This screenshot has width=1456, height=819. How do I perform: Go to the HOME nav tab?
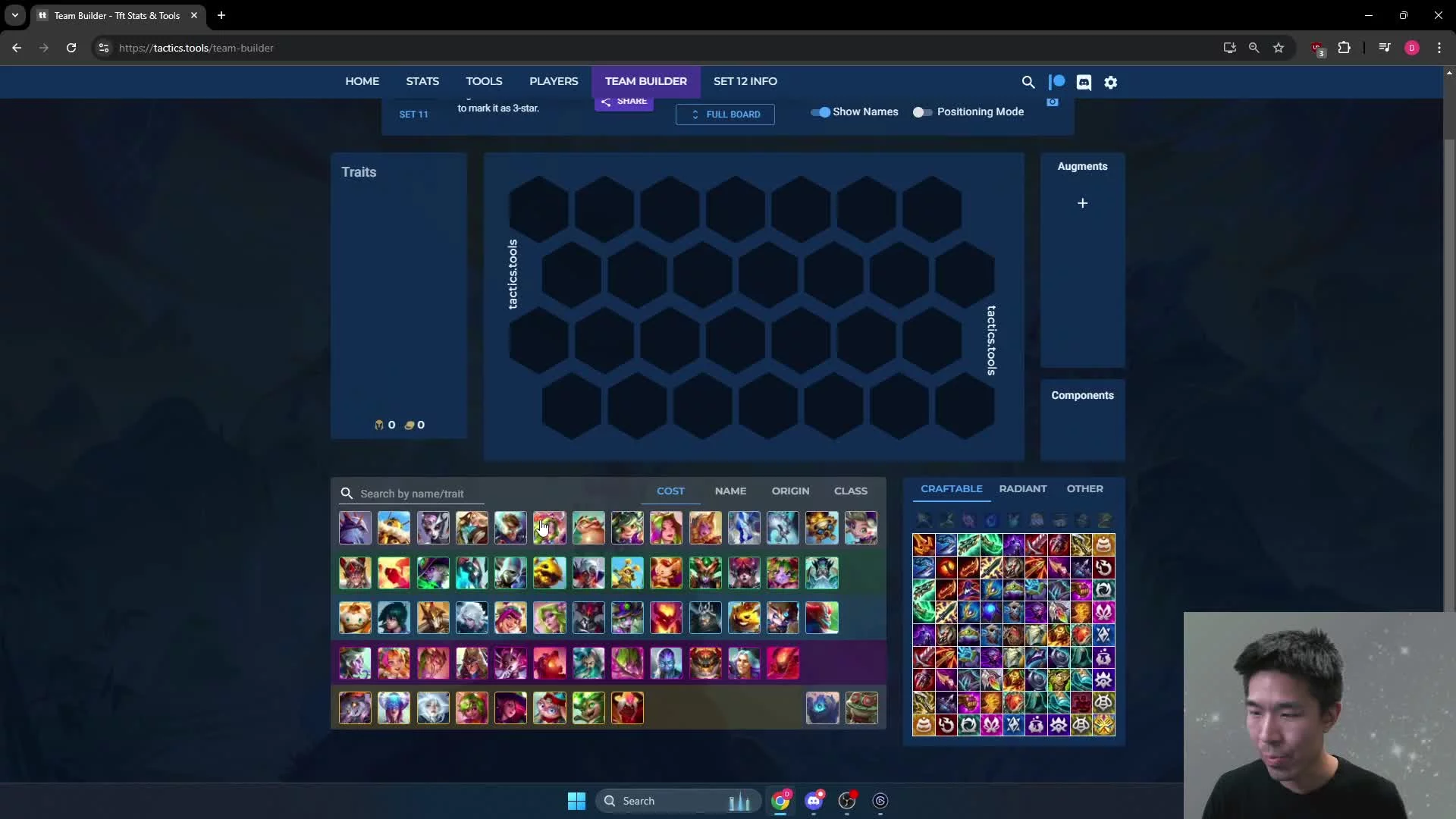pyautogui.click(x=362, y=81)
